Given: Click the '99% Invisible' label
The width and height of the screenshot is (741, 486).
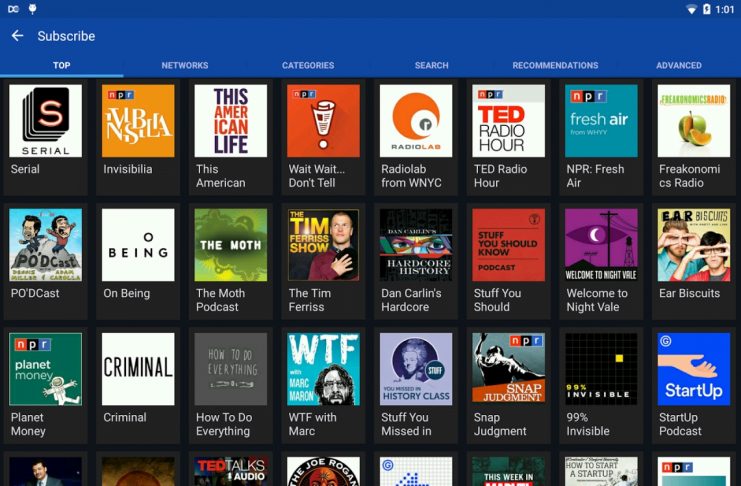Looking at the screenshot, I should [x=588, y=424].
